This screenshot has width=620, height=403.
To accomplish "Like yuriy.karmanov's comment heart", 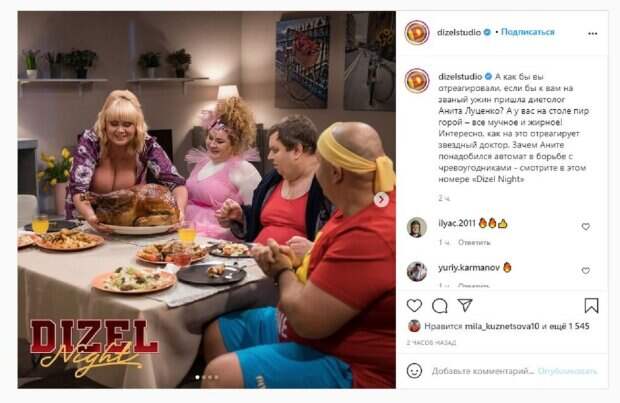I will (x=586, y=271).
